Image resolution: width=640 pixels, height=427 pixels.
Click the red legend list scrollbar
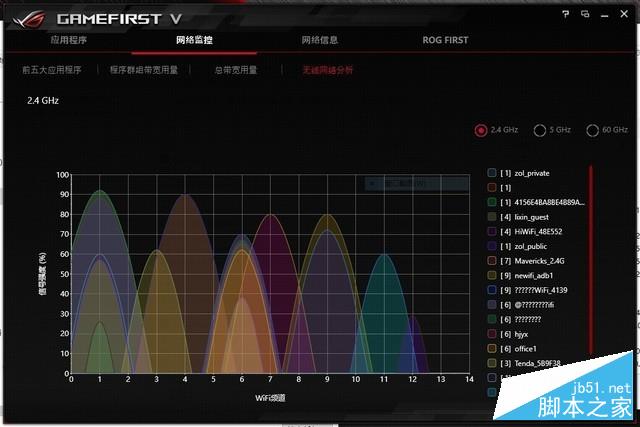(590, 261)
